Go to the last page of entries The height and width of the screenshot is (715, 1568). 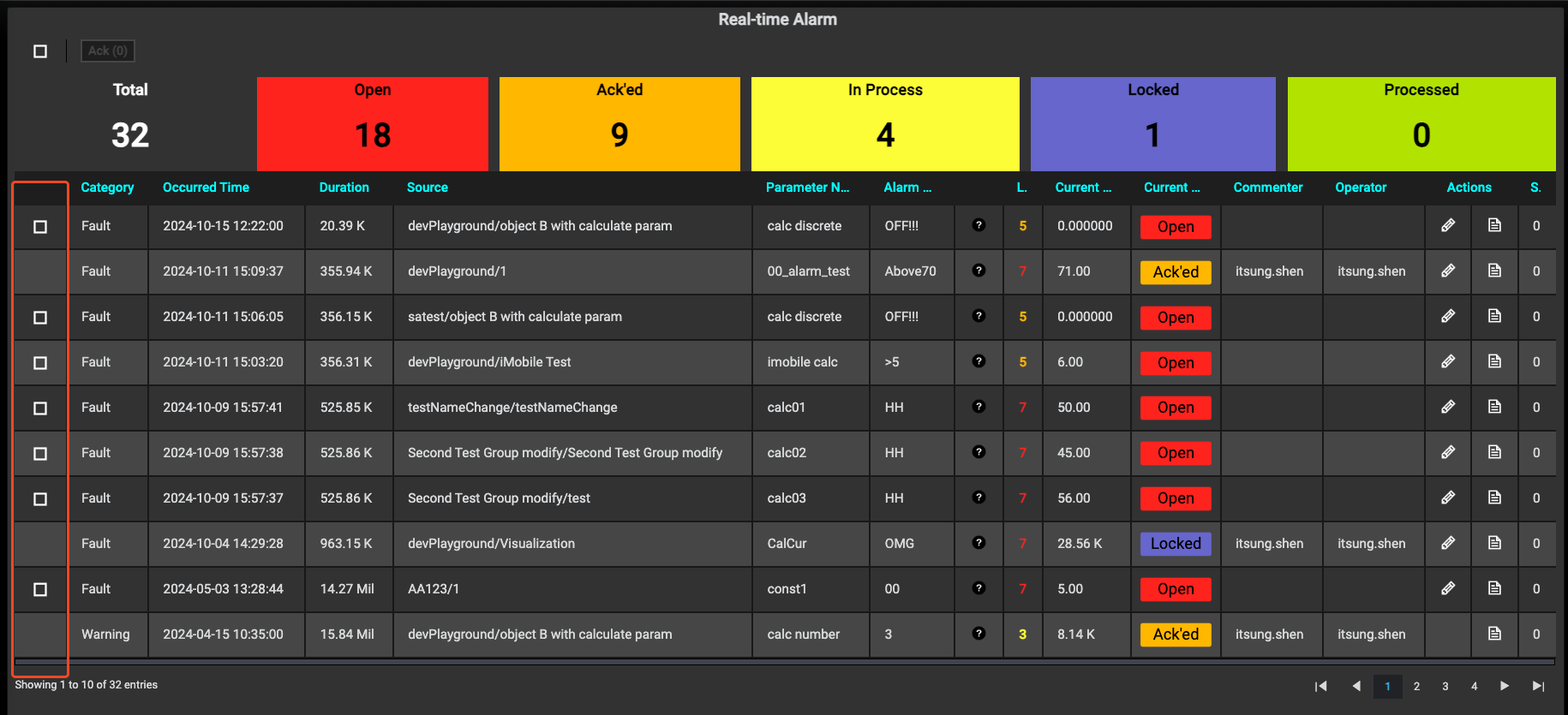1538,686
